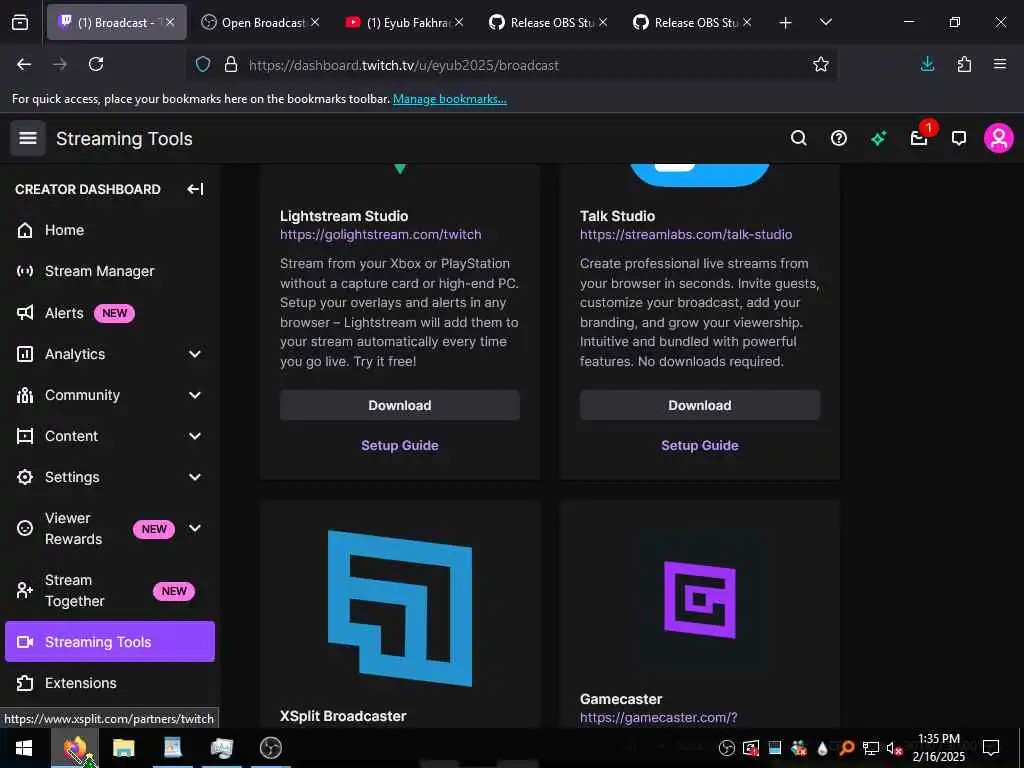
Task: Go back with browser back arrow
Action: (24, 64)
